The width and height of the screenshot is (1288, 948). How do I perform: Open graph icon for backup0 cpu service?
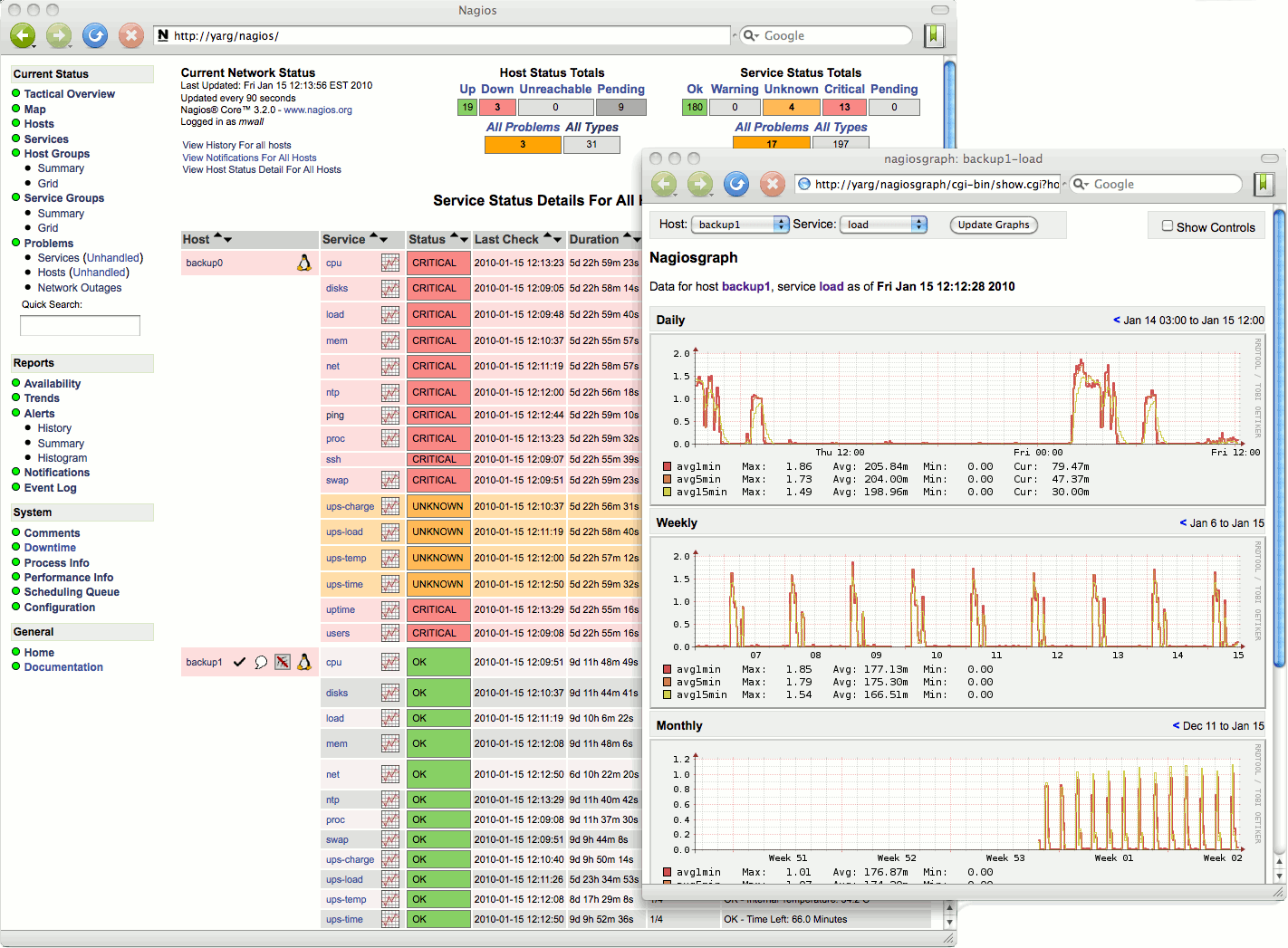tap(390, 263)
